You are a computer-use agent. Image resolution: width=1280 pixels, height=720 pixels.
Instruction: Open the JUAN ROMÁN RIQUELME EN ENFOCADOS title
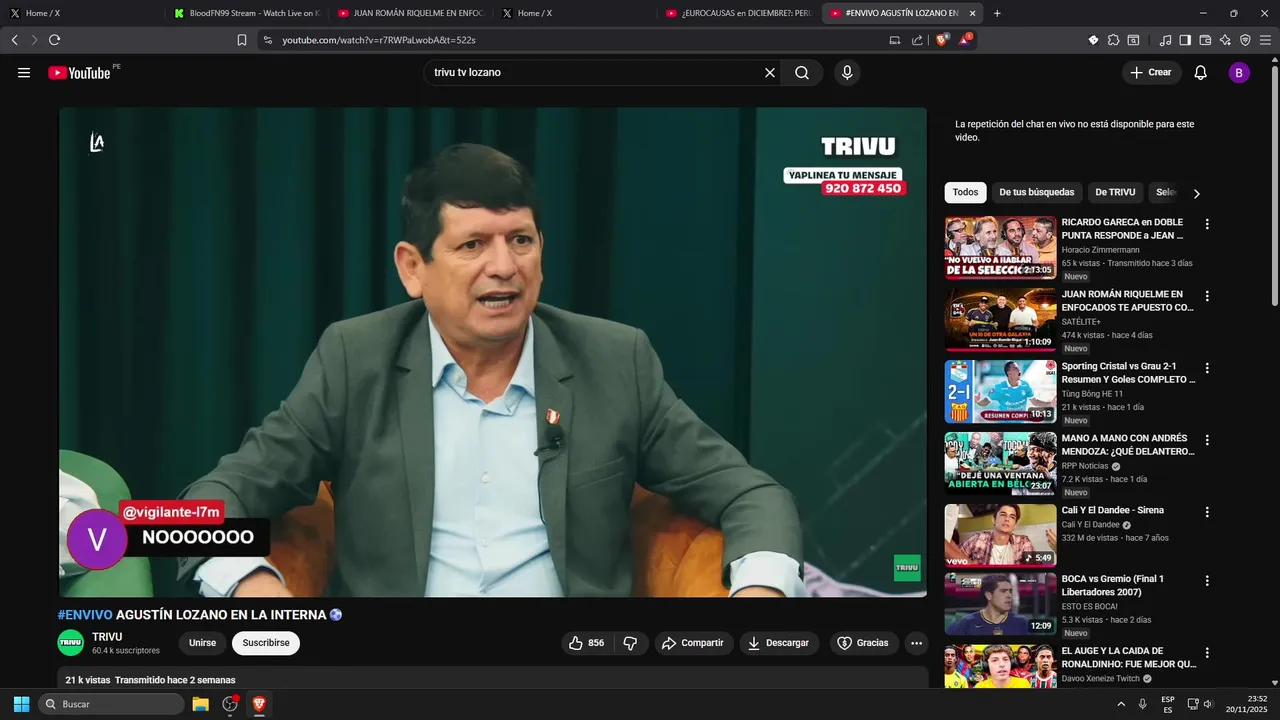pos(1127,301)
